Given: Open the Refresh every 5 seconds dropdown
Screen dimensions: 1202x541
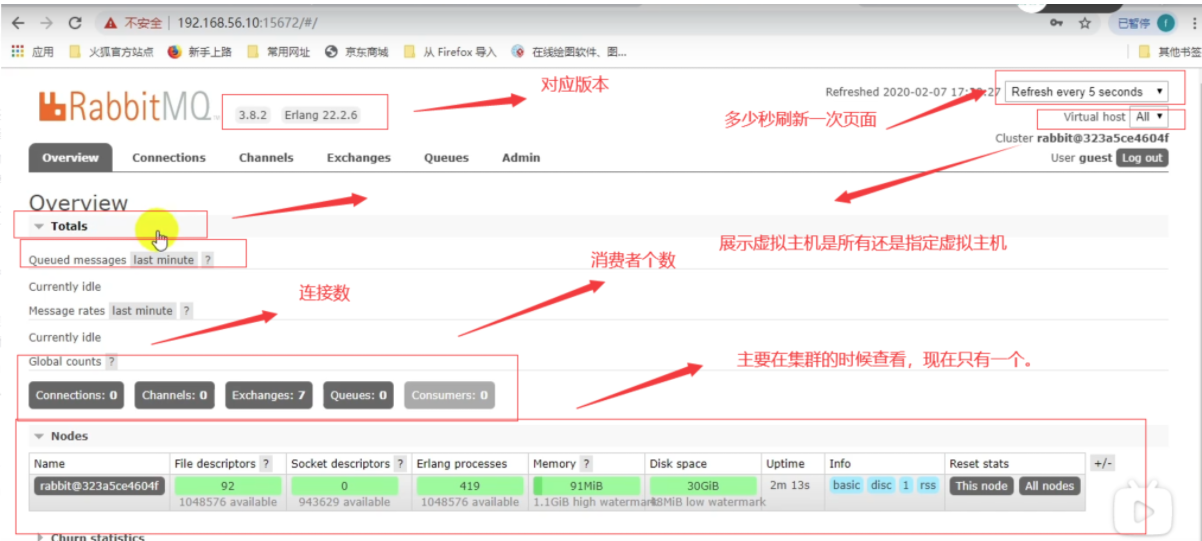Looking at the screenshot, I should coord(1086,91).
